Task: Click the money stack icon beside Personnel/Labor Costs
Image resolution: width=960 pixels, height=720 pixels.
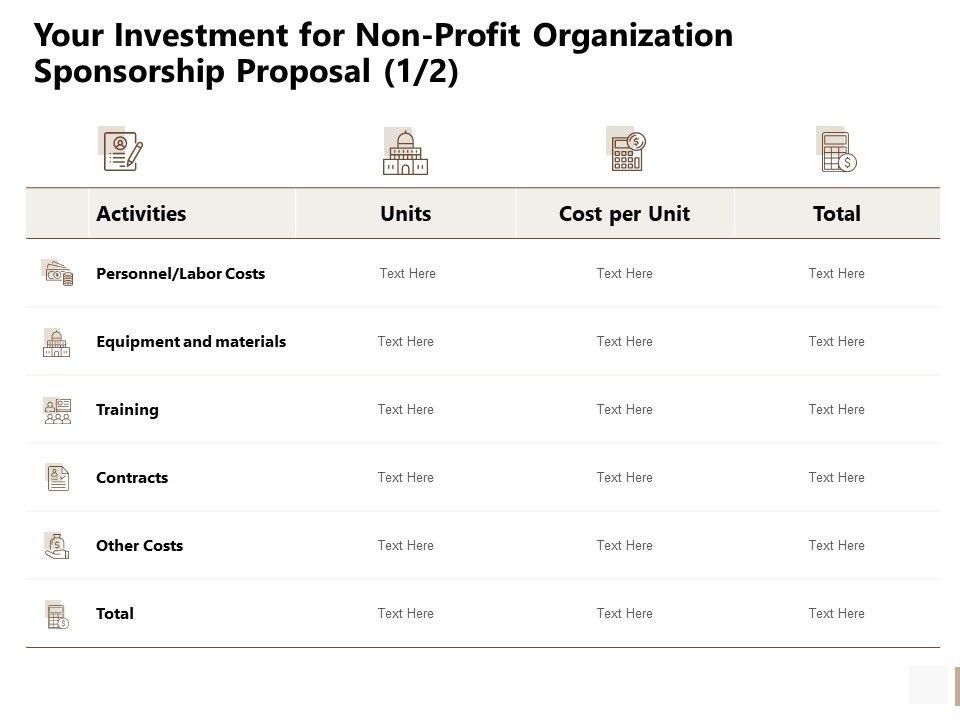Action: point(58,273)
